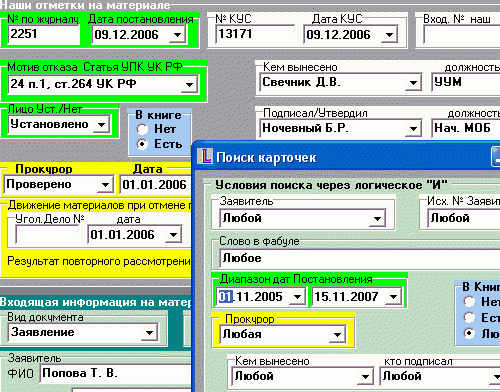
Task: Click 'Исх. № Заяви' field with Любой
Action: point(464,219)
